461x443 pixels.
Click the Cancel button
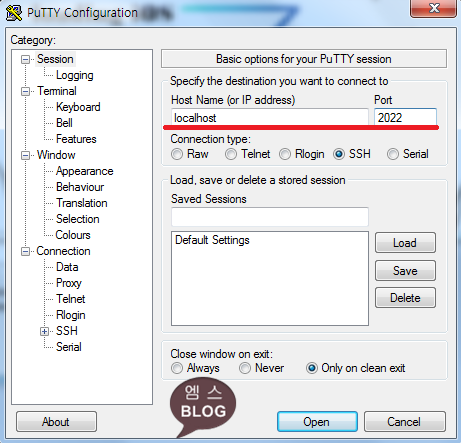[405, 422]
